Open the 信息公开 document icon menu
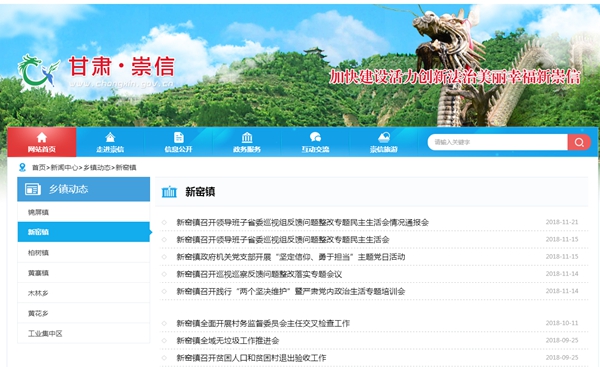 point(179,137)
